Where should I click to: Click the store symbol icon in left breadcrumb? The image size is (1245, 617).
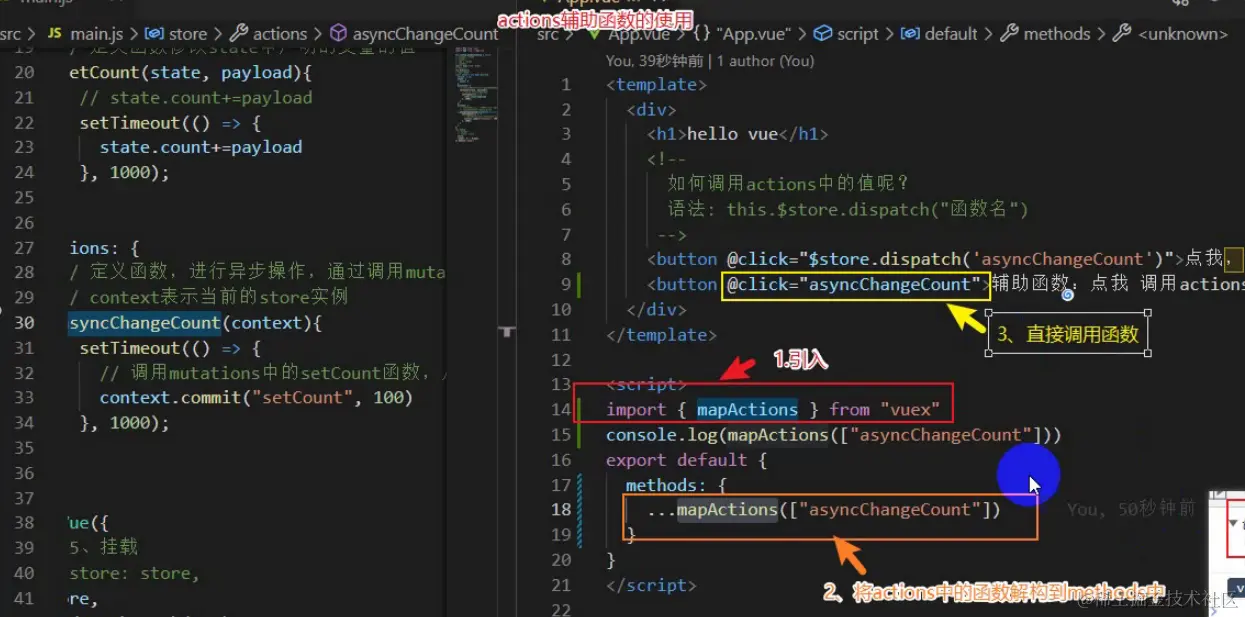pos(153,34)
